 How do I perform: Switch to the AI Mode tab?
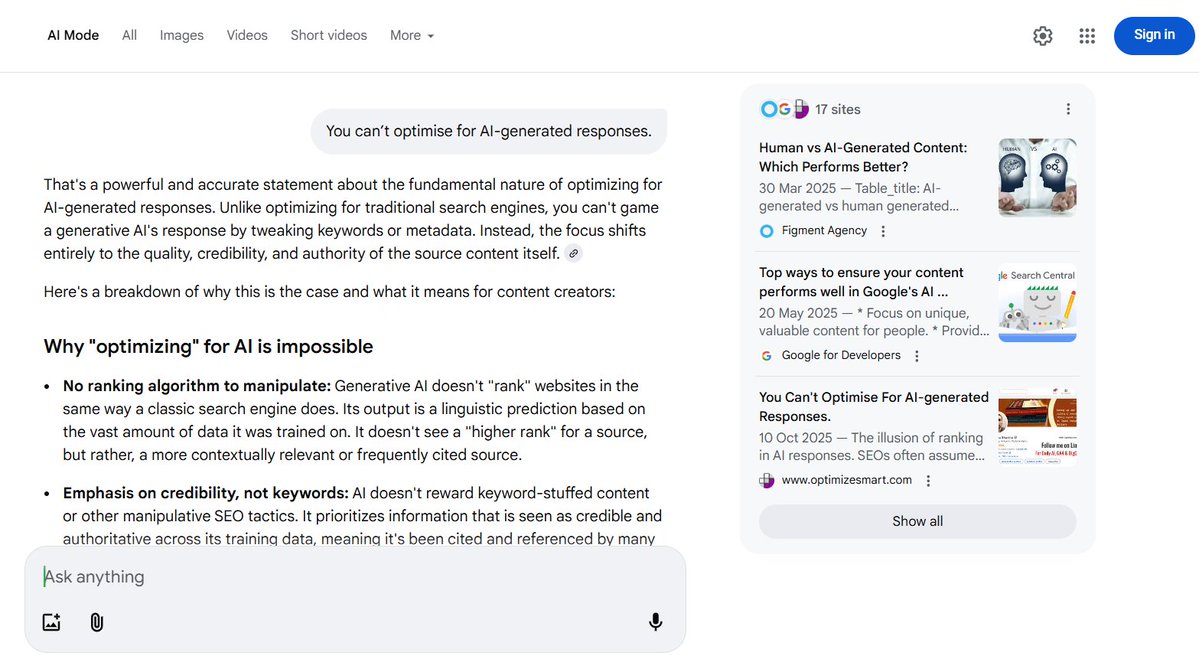[x=73, y=35]
